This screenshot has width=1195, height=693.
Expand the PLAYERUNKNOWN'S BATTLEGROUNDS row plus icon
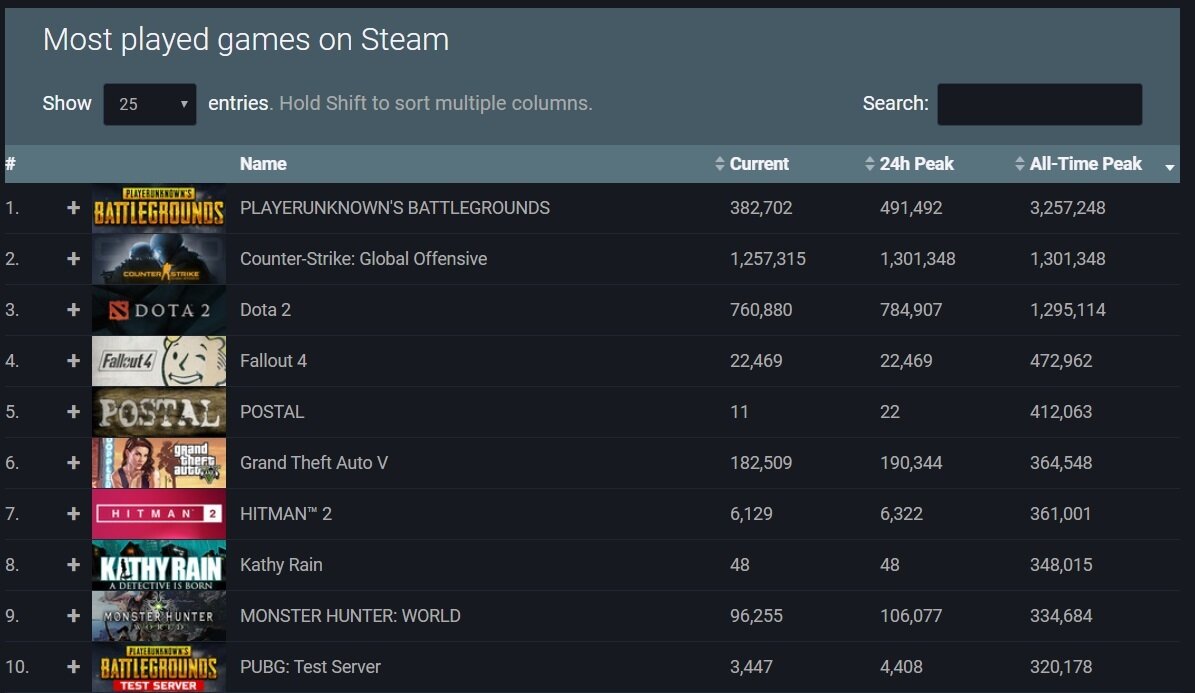click(73, 208)
